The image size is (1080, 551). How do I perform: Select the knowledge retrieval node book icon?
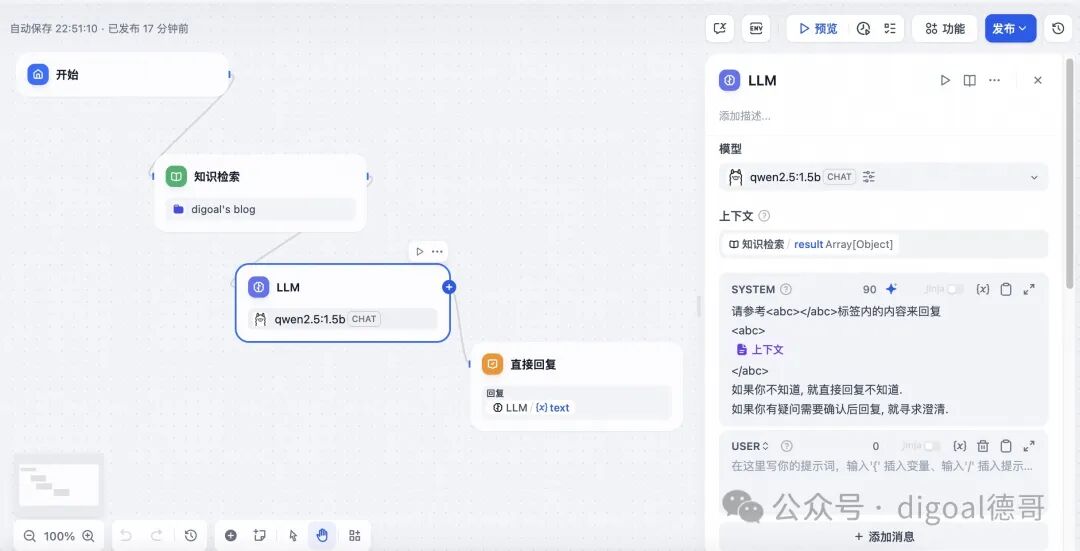tap(176, 176)
